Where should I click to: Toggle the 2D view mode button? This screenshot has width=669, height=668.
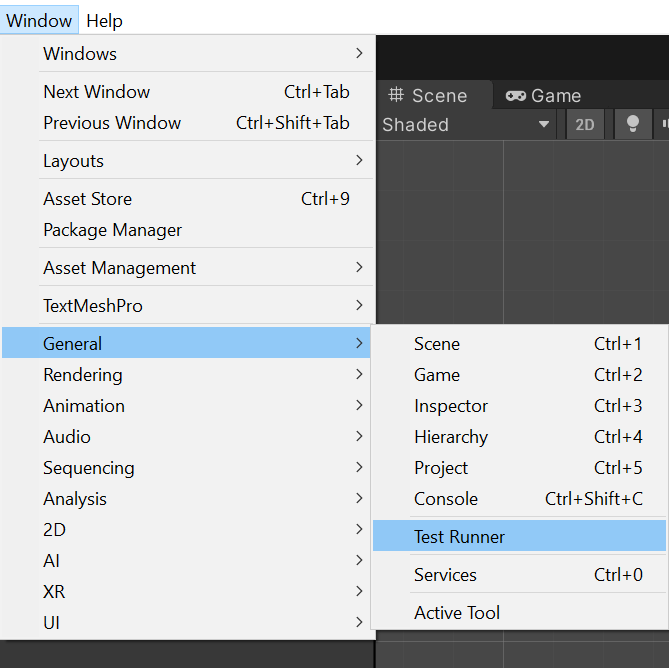coord(585,125)
